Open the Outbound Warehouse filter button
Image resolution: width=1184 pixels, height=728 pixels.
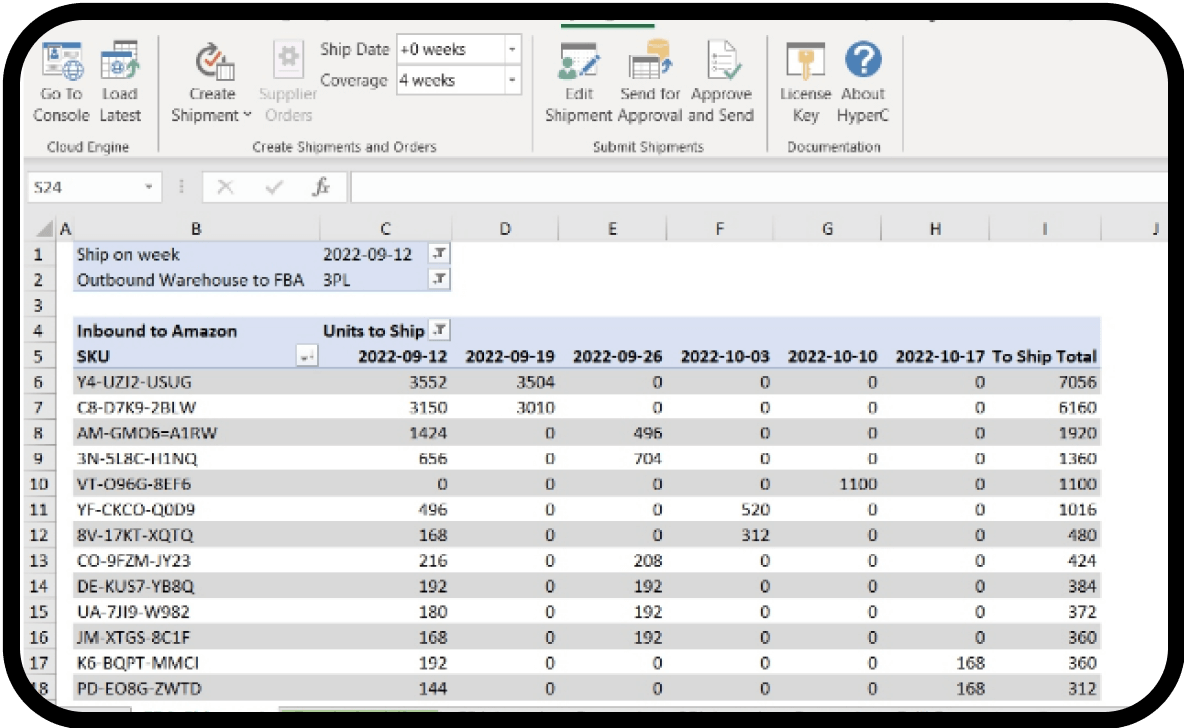(x=440, y=280)
